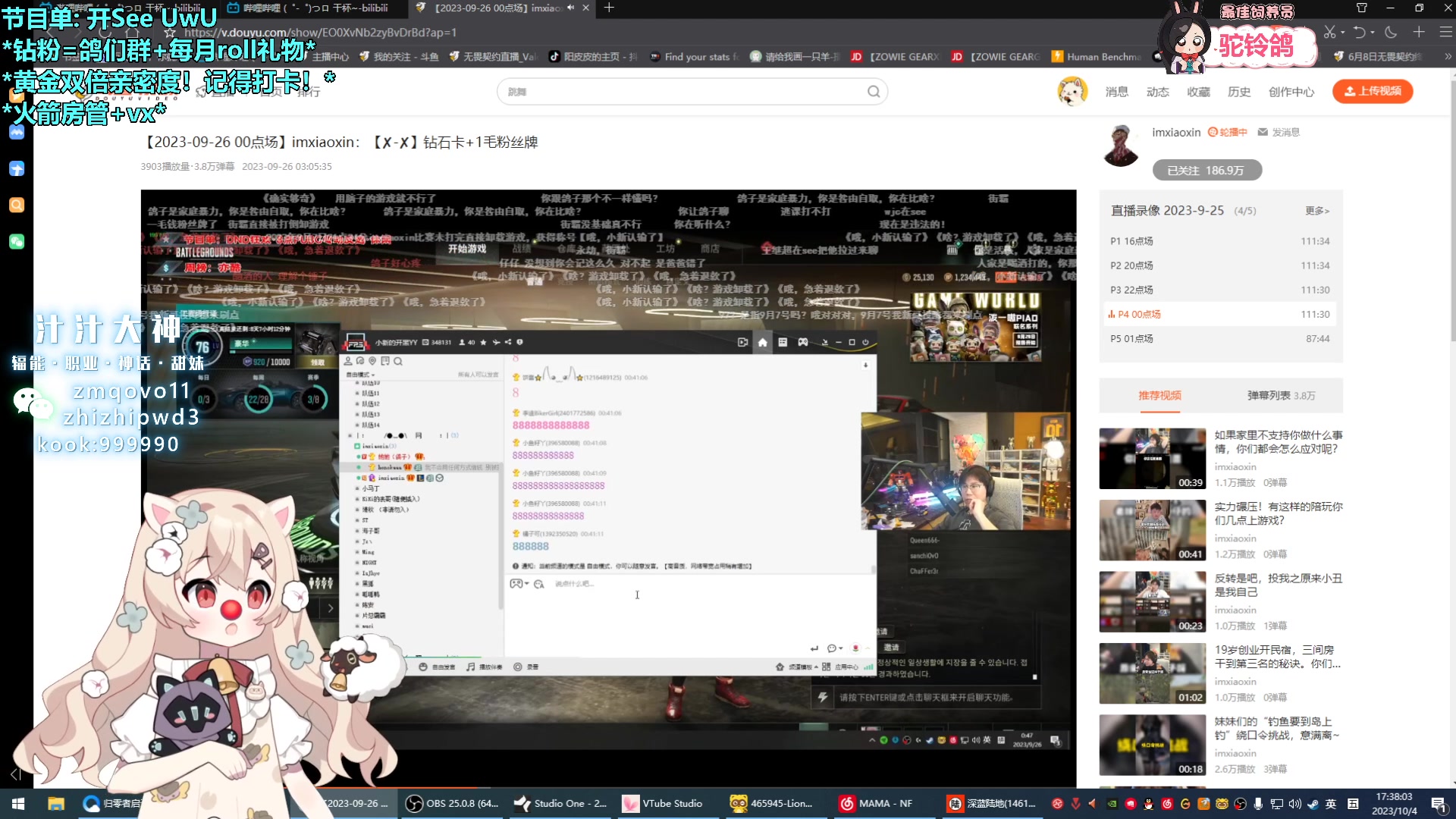The width and height of the screenshot is (1456, 819).
Task: Toggle night mode moon icon in browser toolbar
Action: pyautogui.click(x=1391, y=32)
